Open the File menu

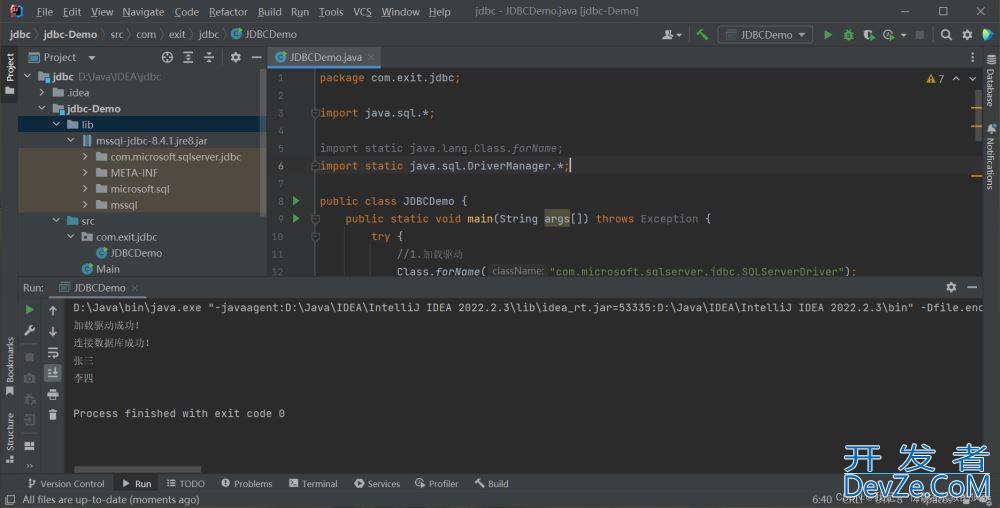[45, 11]
